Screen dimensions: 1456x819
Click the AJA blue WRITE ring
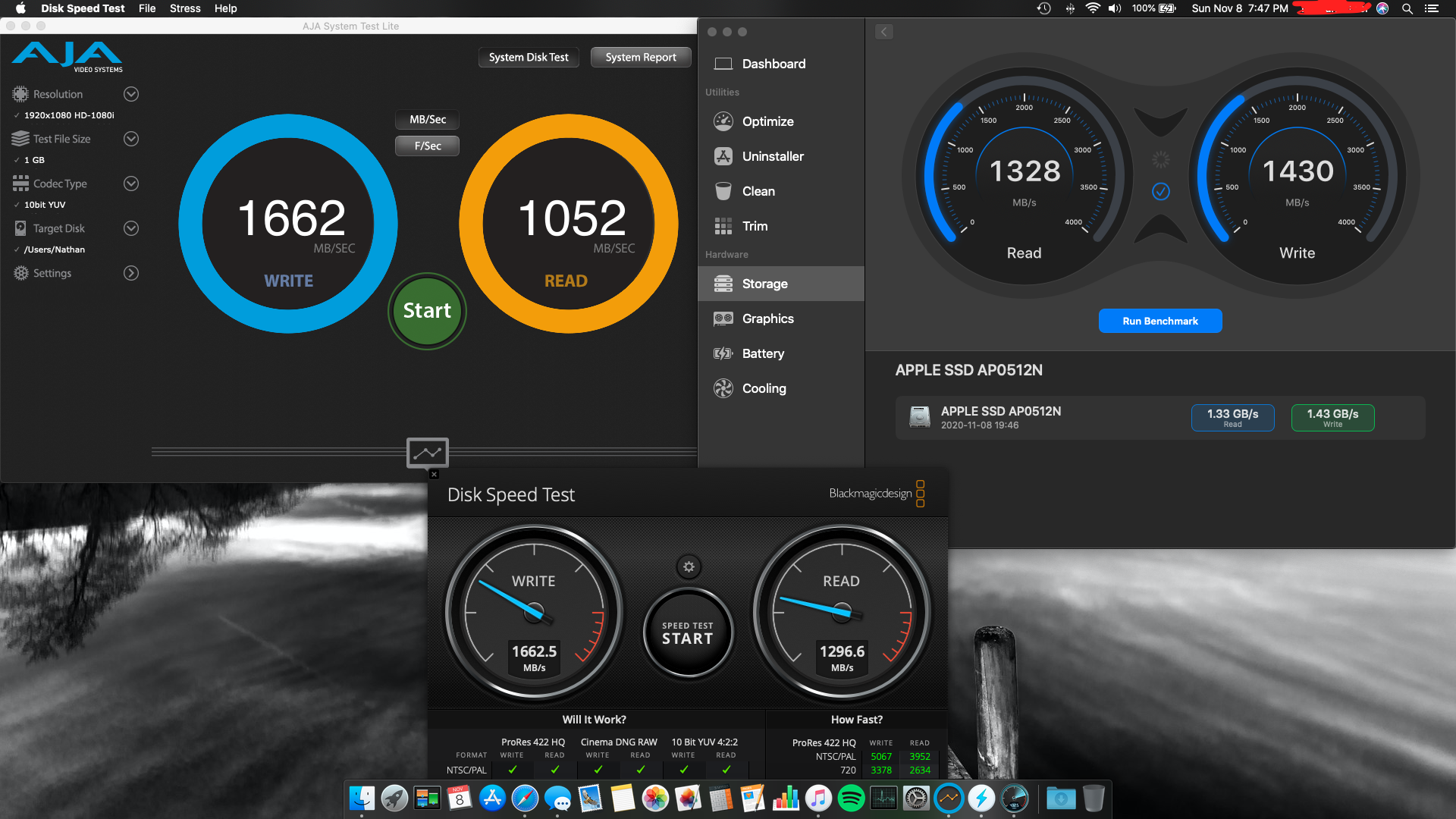coord(288,224)
